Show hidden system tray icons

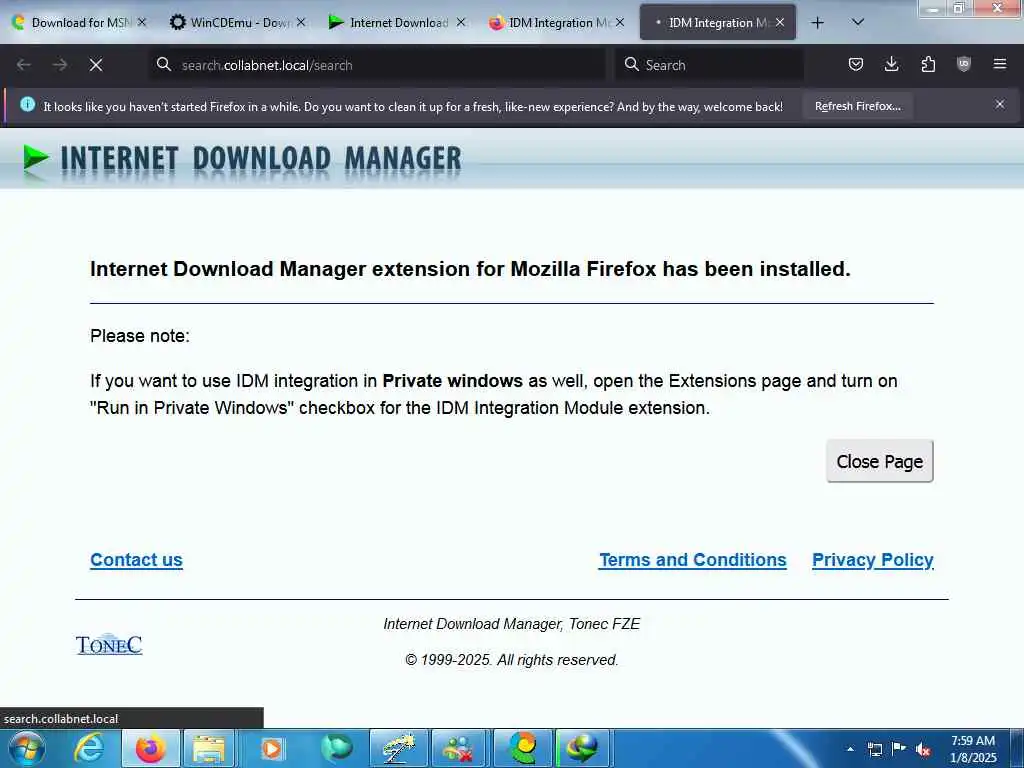coord(850,749)
